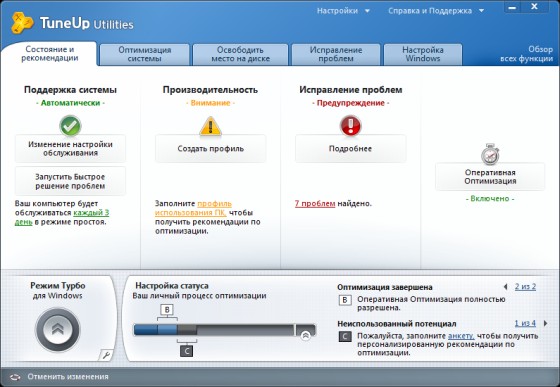Click the yellow warning triangle icon
The width and height of the screenshot is (560, 387).
click(x=210, y=126)
